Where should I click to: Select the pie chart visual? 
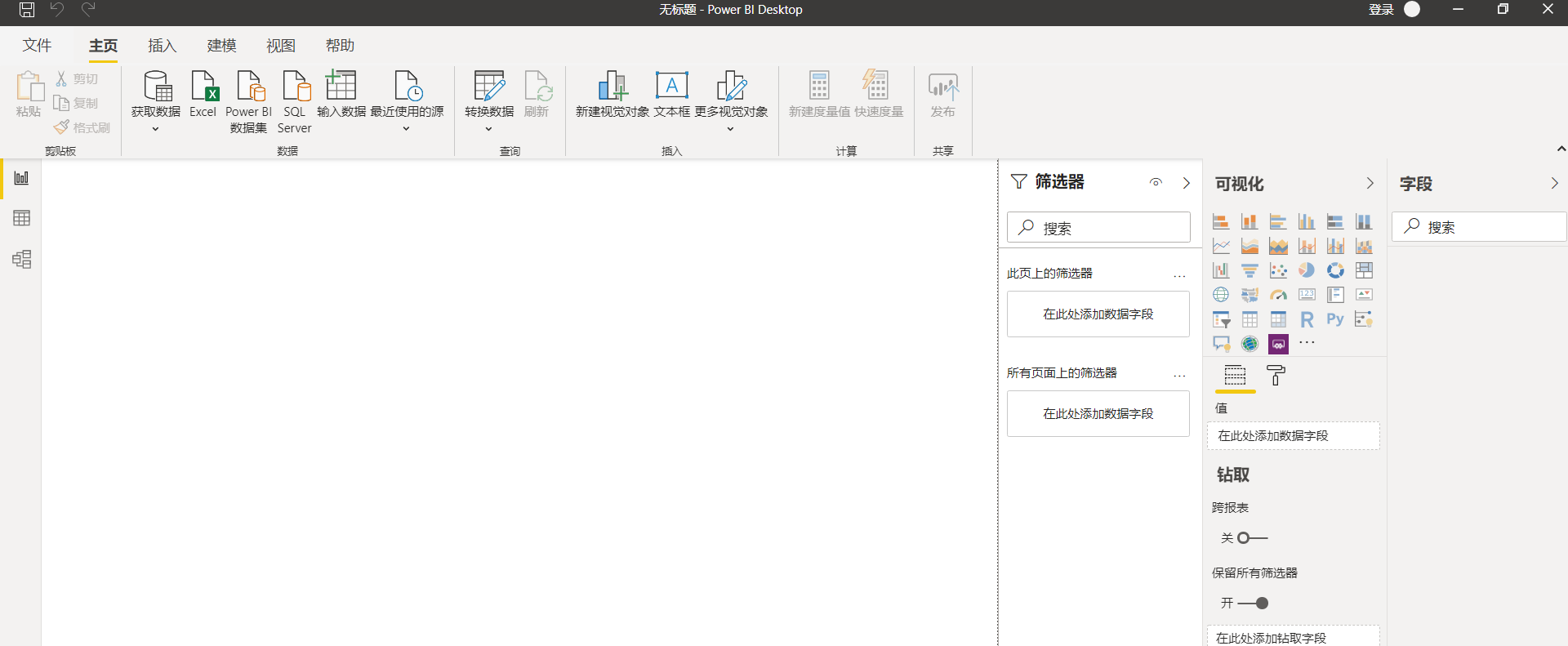click(1307, 270)
